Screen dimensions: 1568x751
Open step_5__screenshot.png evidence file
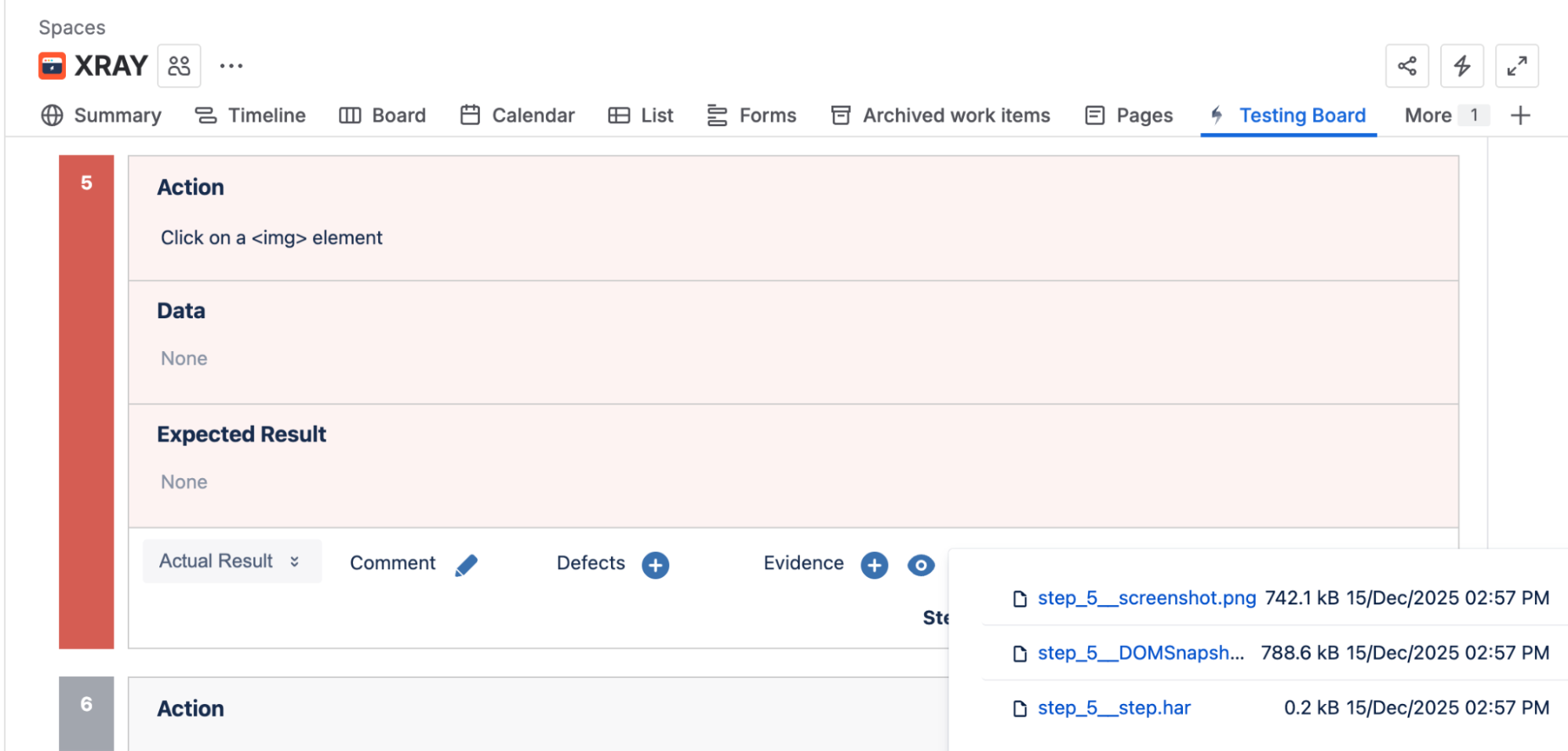pos(1146,598)
